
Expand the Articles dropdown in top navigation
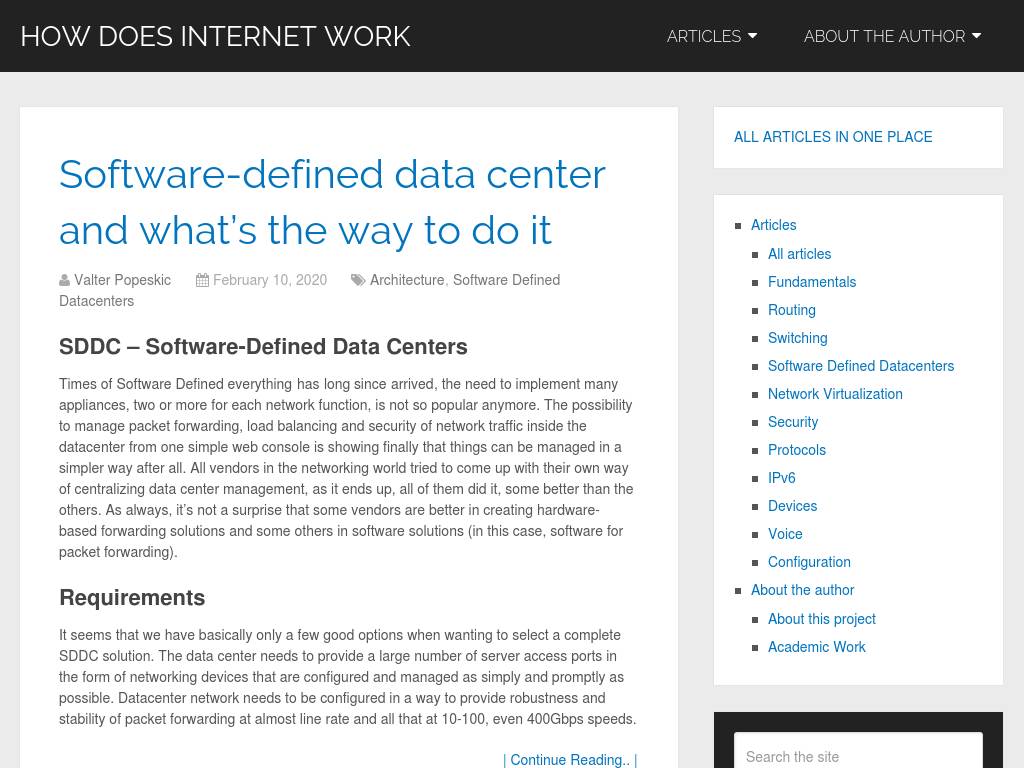coord(712,36)
